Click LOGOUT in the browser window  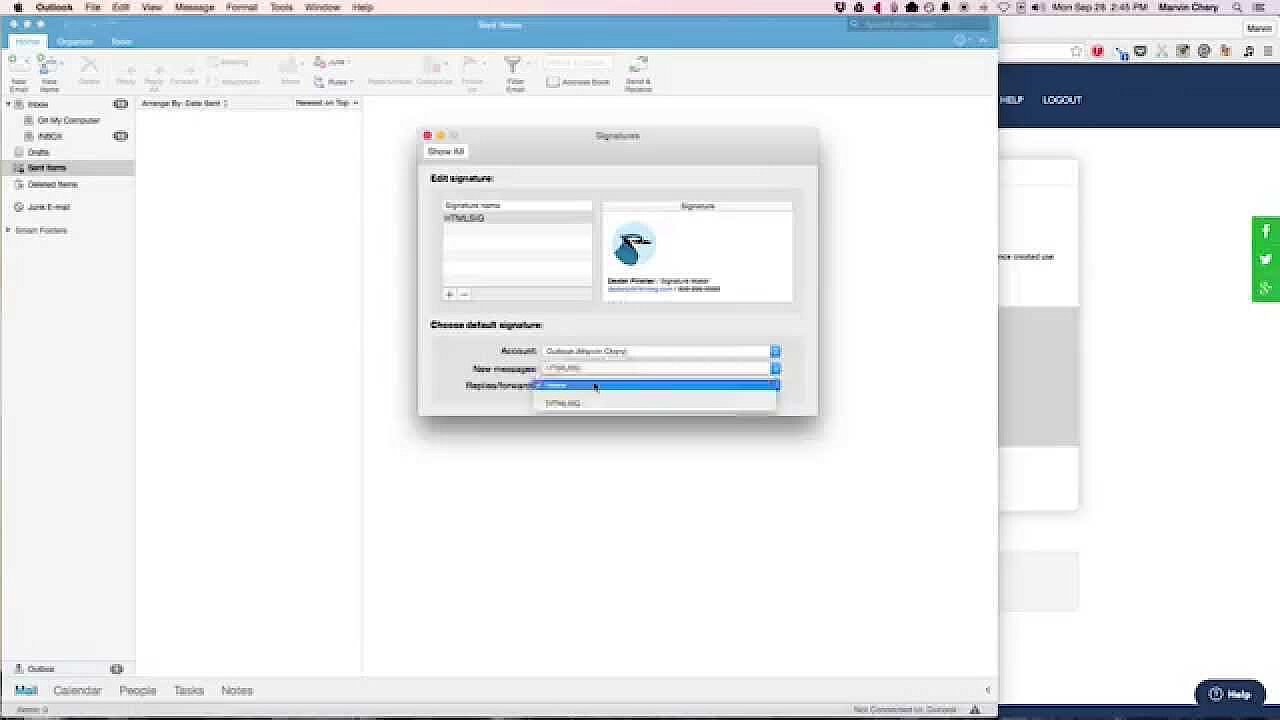(x=1062, y=100)
